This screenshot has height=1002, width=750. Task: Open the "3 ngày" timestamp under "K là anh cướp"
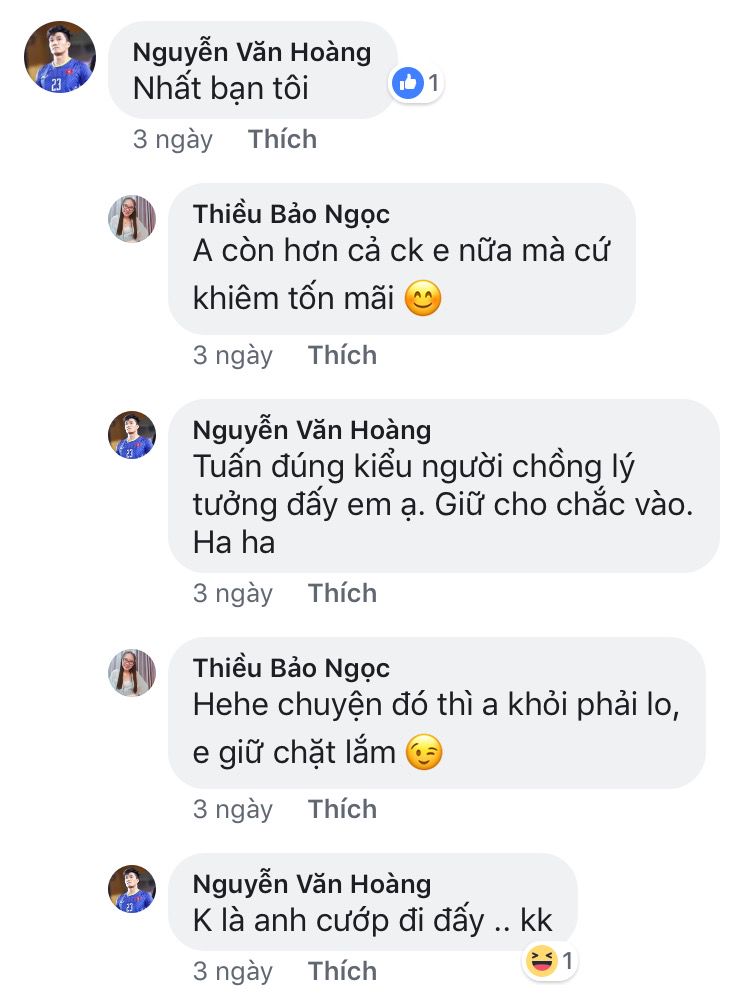coord(233,971)
